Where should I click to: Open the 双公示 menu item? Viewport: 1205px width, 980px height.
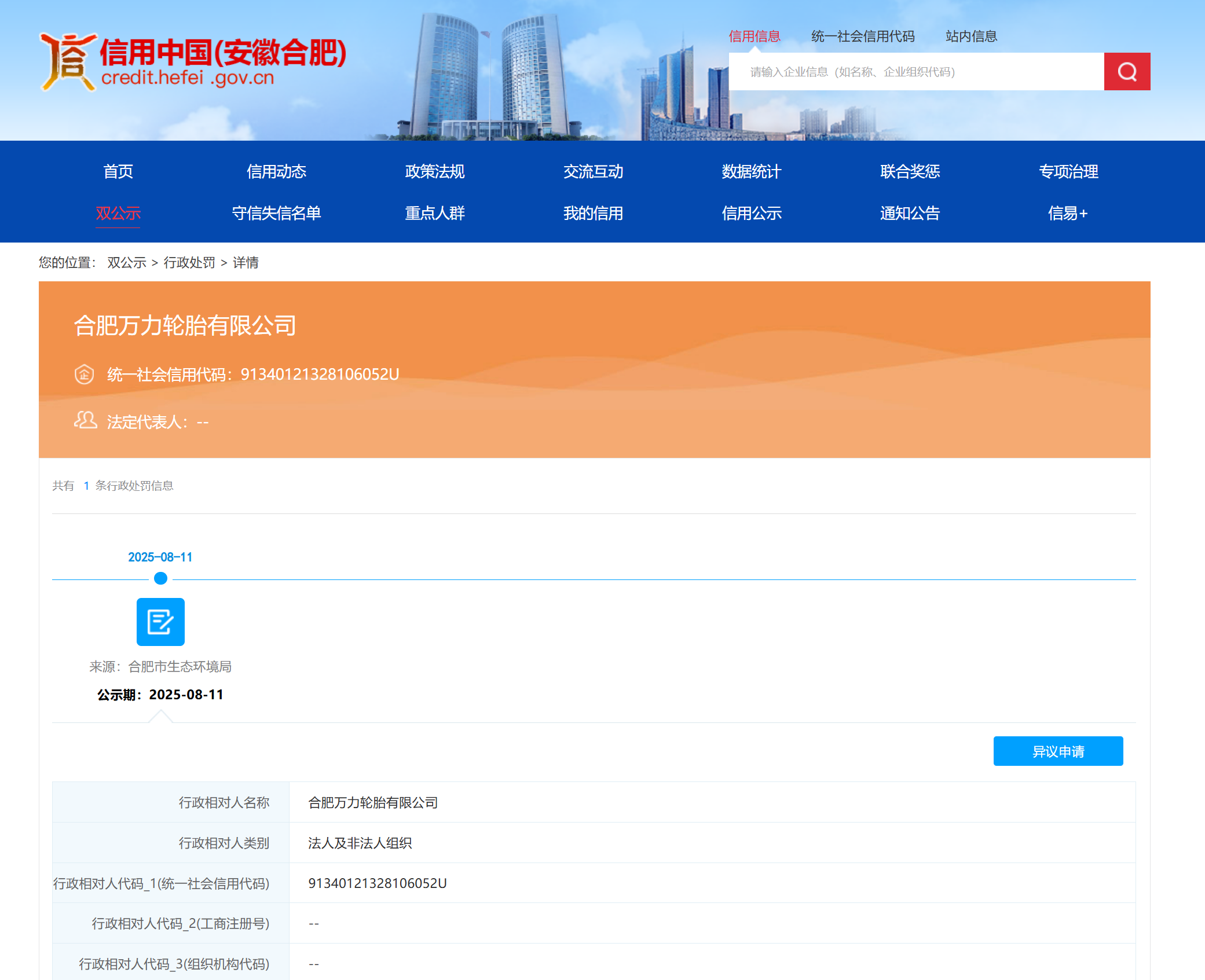[118, 213]
